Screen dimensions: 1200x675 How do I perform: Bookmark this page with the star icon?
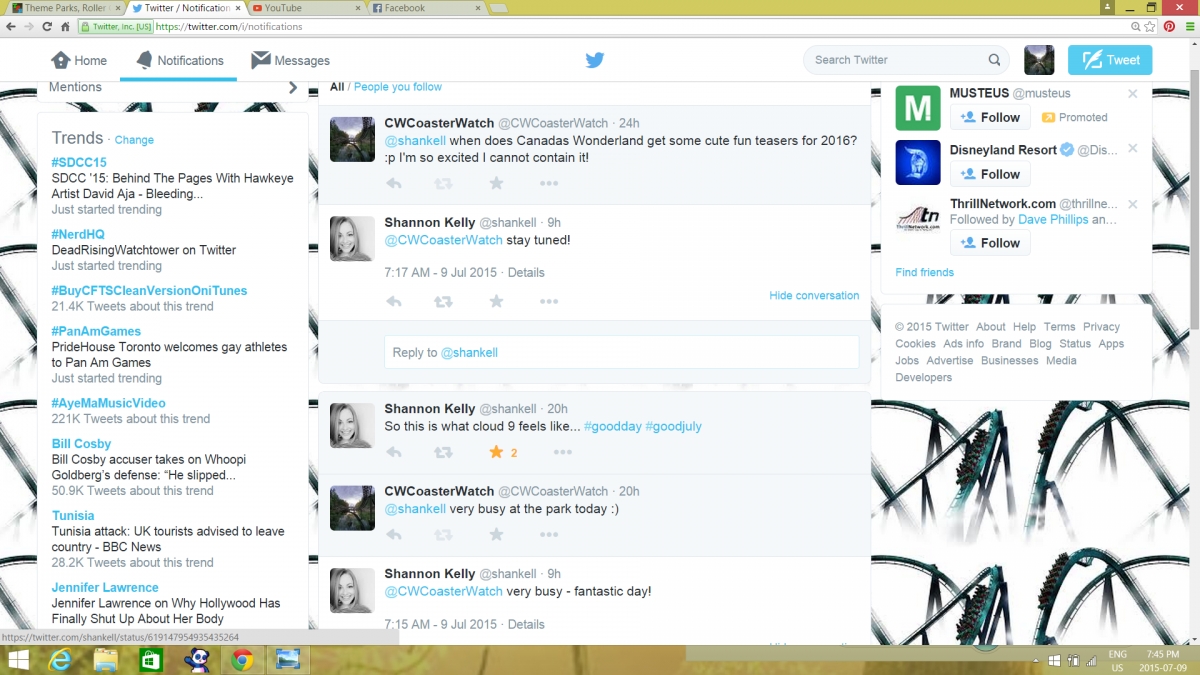point(1151,27)
